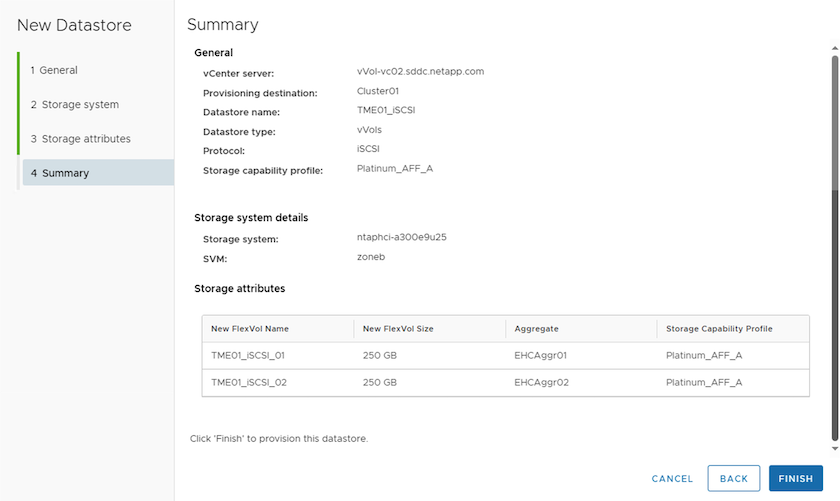
Task: Select the TME01_iSCSI_02 FlexVol row
Action: [249, 382]
